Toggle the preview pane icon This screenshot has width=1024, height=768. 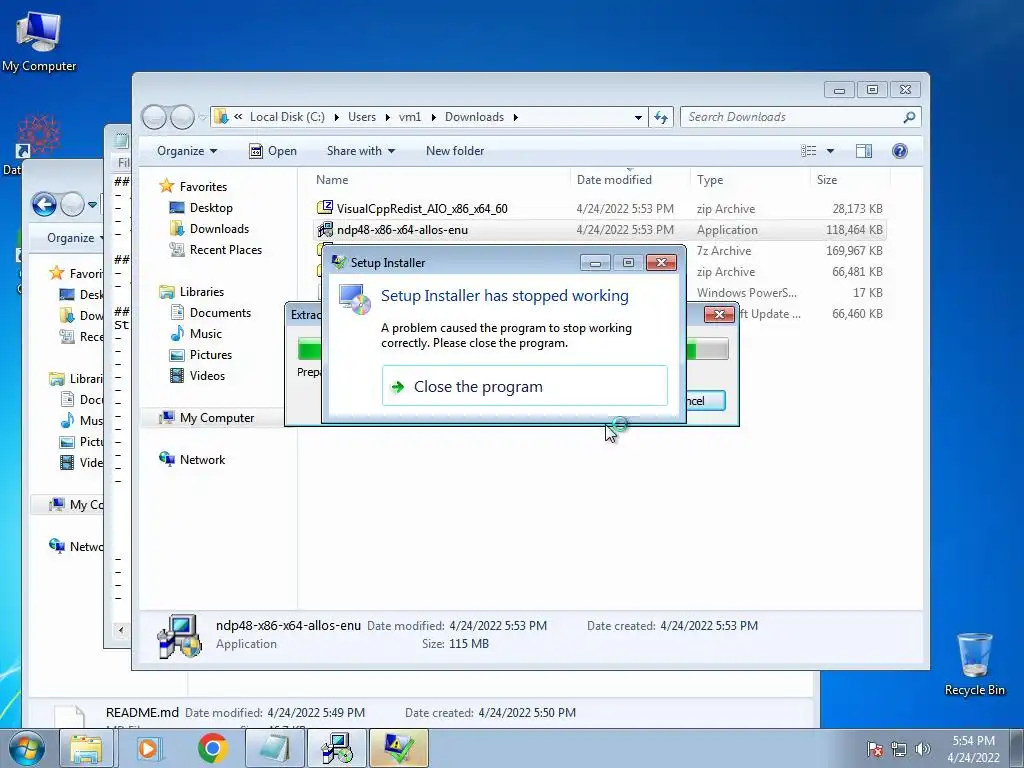(x=863, y=151)
